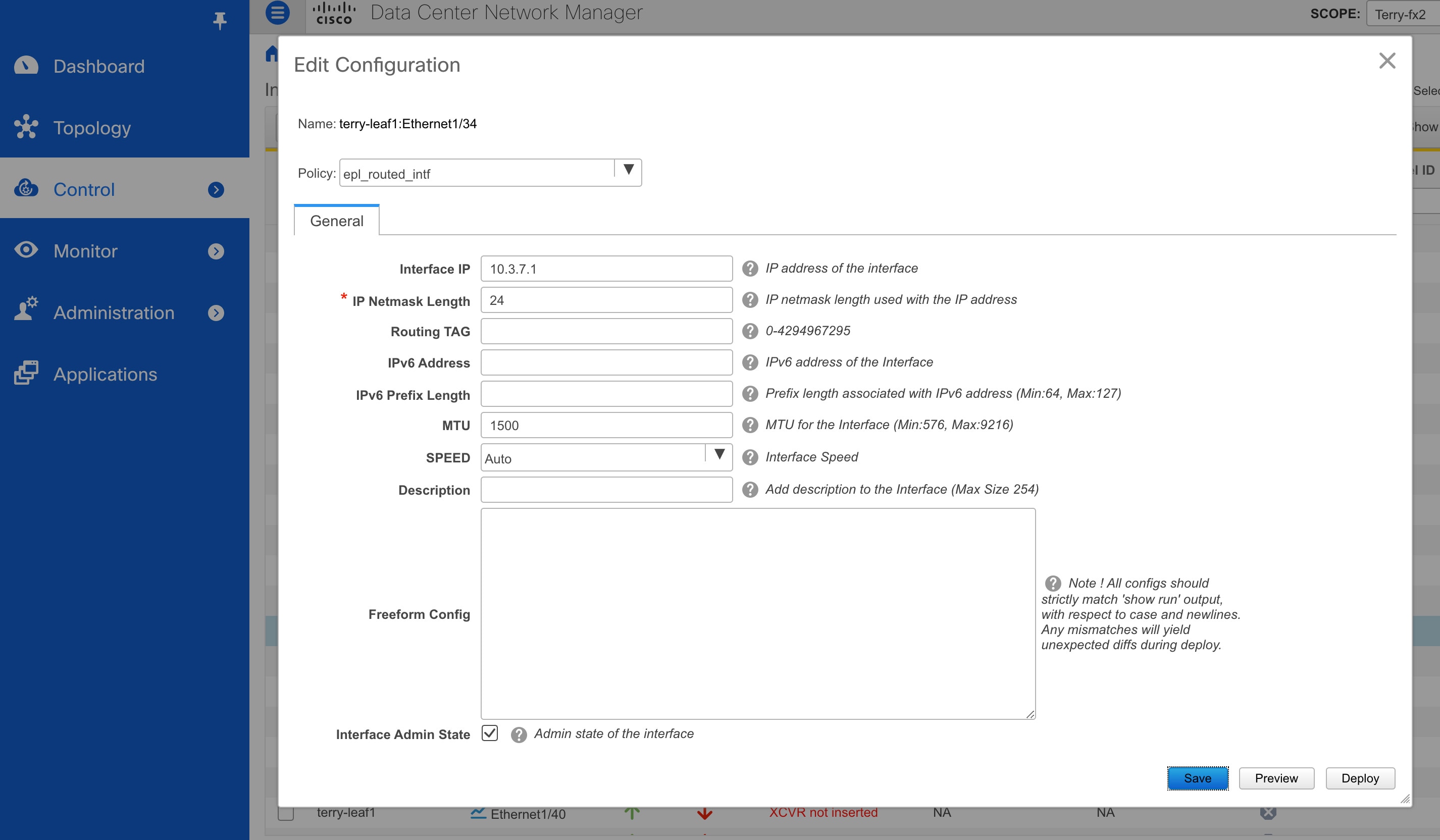This screenshot has width=1440, height=840.
Task: Click the Preview button
Action: (x=1276, y=778)
